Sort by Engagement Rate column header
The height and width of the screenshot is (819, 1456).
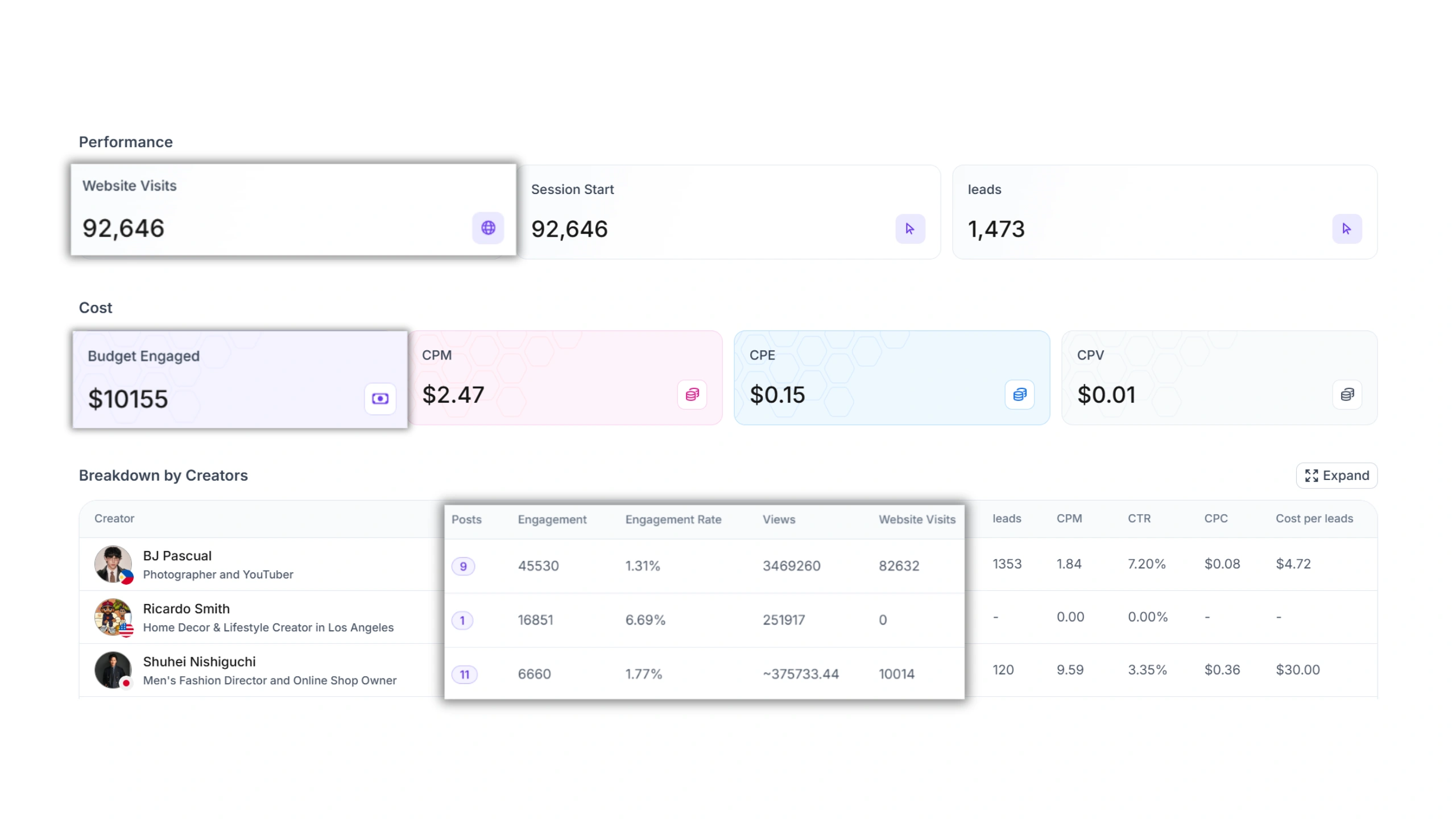(673, 519)
